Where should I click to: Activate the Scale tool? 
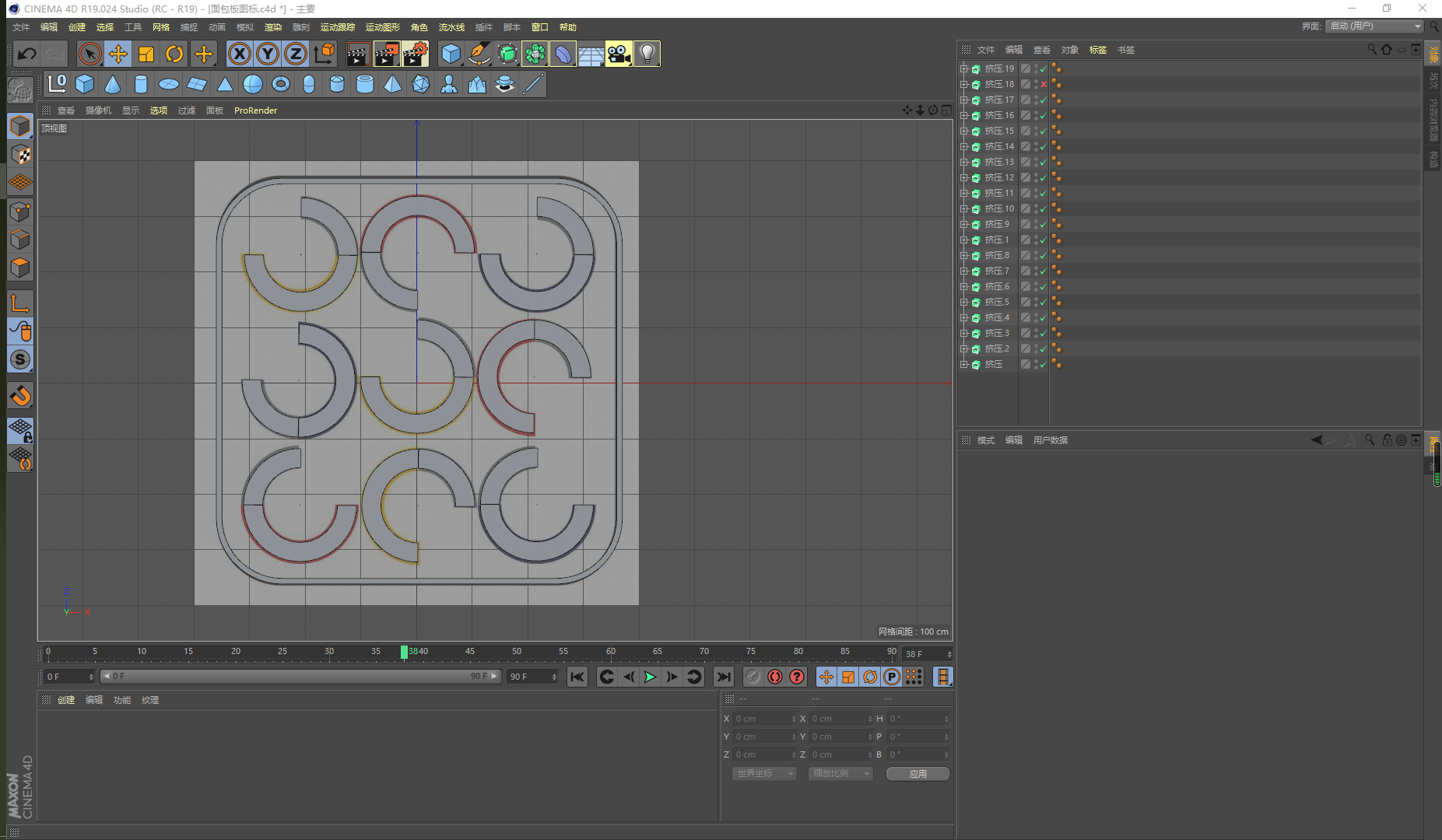tap(146, 54)
